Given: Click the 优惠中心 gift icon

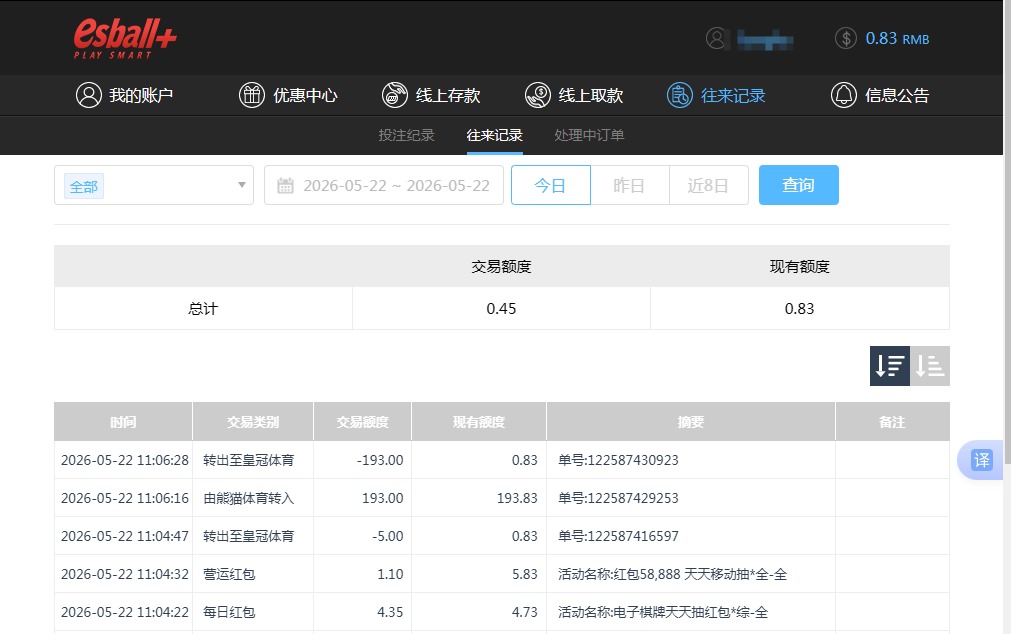Looking at the screenshot, I should pyautogui.click(x=252, y=95).
